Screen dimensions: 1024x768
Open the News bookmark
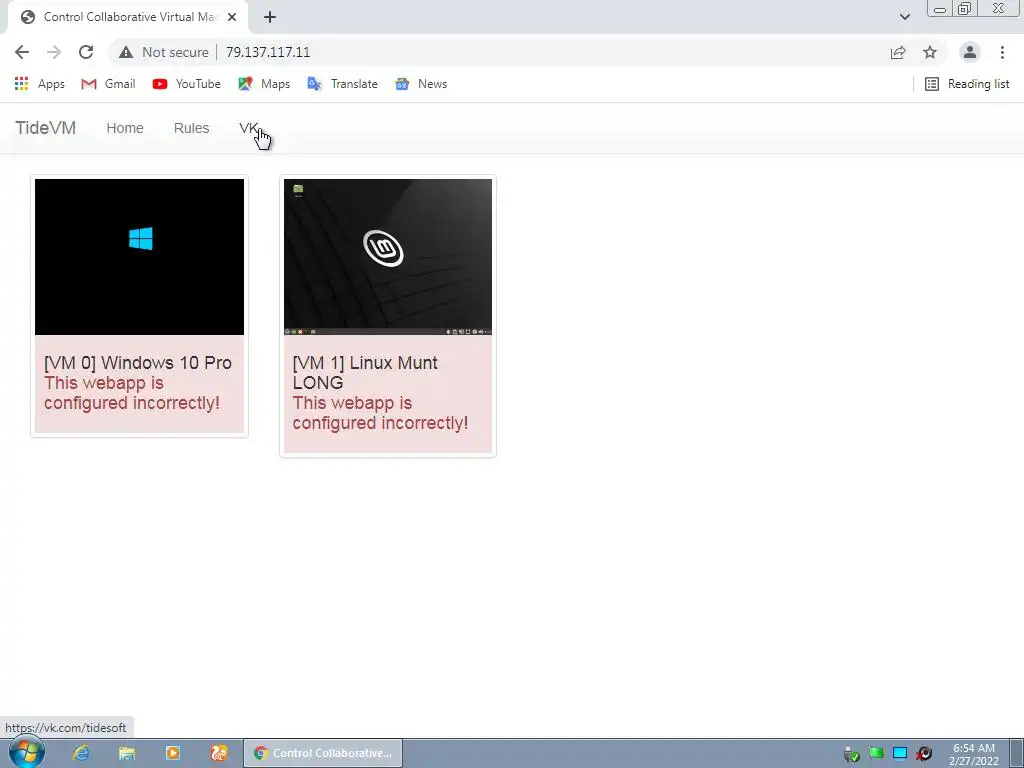[421, 84]
